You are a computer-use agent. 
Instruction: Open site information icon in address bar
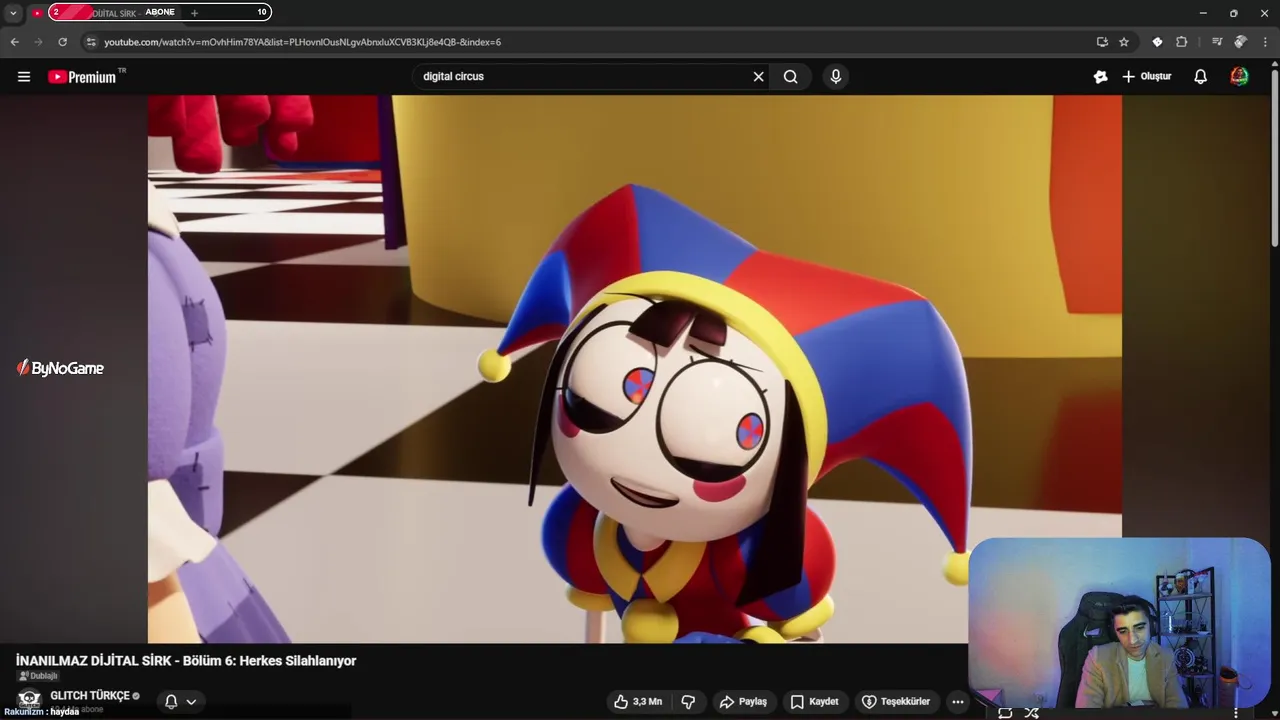[91, 42]
